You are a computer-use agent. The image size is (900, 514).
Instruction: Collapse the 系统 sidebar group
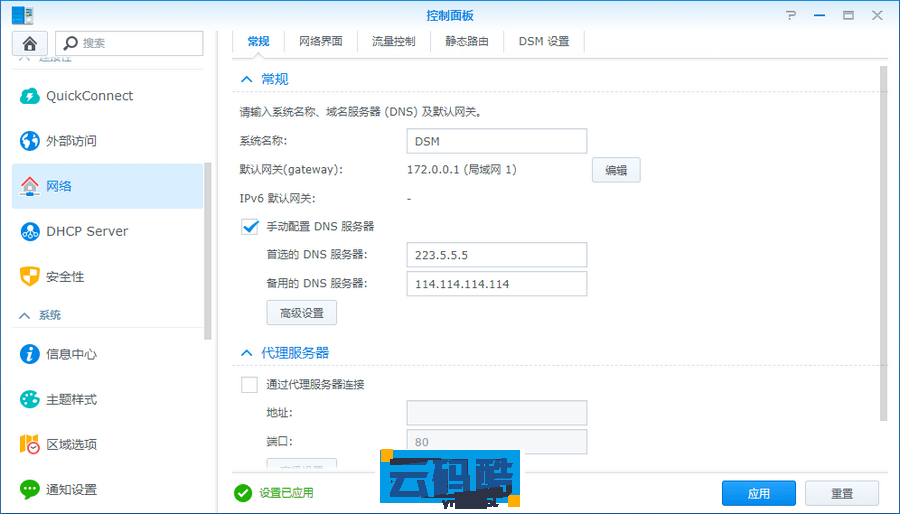(x=24, y=315)
